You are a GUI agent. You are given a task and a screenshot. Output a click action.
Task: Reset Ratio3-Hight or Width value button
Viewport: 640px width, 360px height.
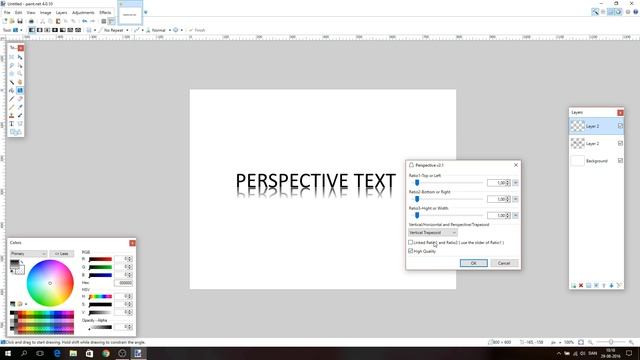[515, 216]
